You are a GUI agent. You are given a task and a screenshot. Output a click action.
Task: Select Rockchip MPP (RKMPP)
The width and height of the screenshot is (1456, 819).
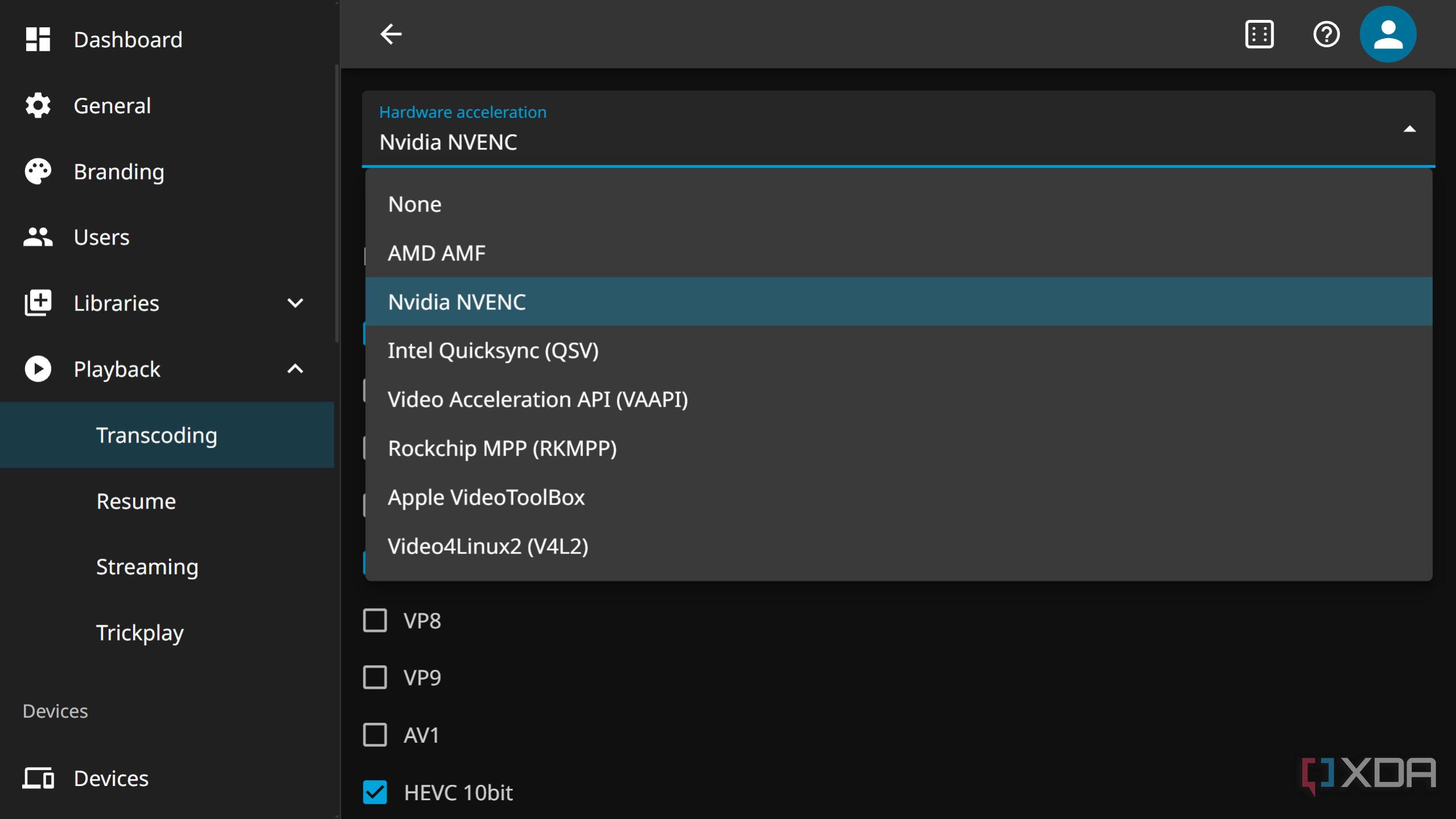pos(899,448)
